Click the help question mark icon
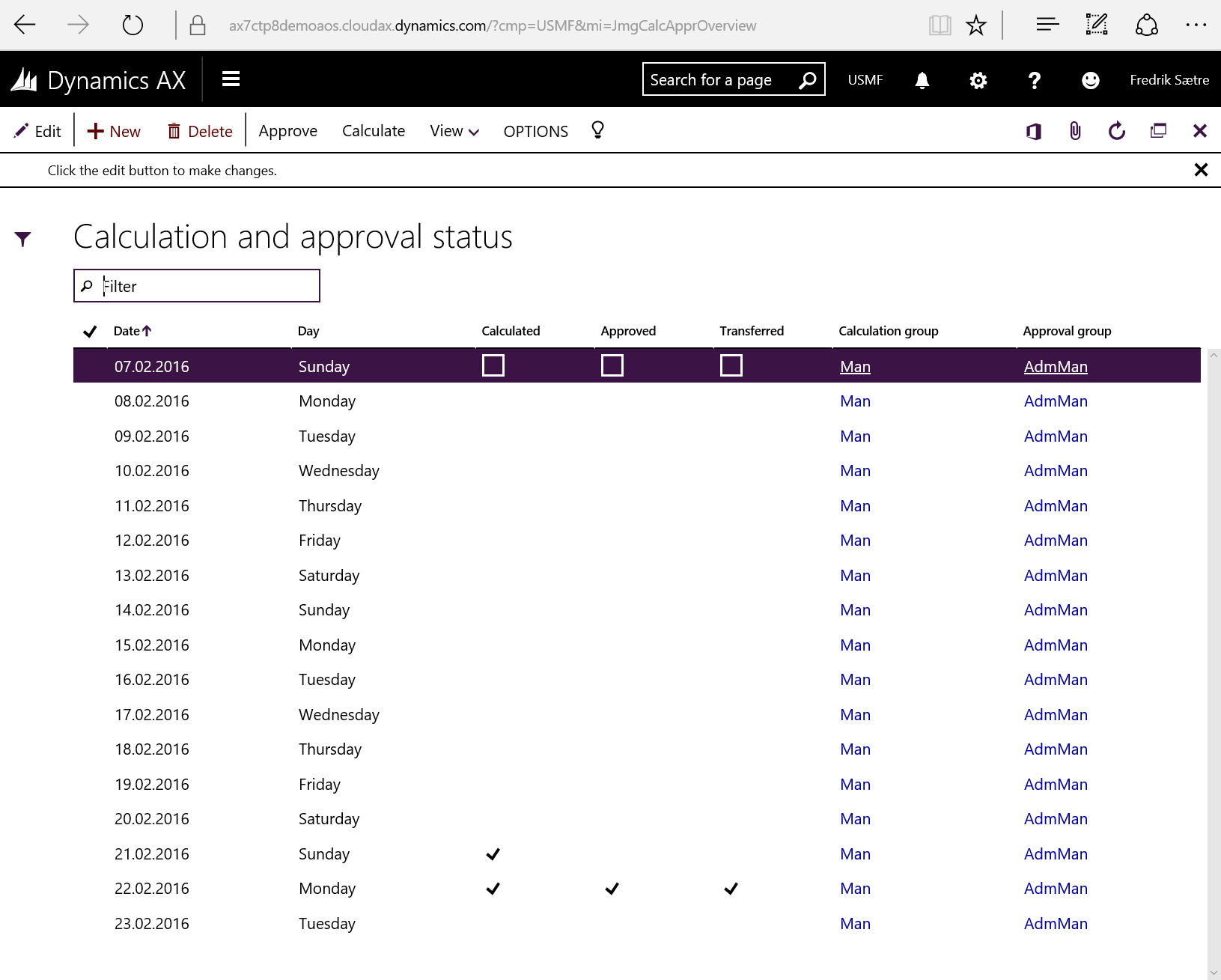 (1034, 80)
